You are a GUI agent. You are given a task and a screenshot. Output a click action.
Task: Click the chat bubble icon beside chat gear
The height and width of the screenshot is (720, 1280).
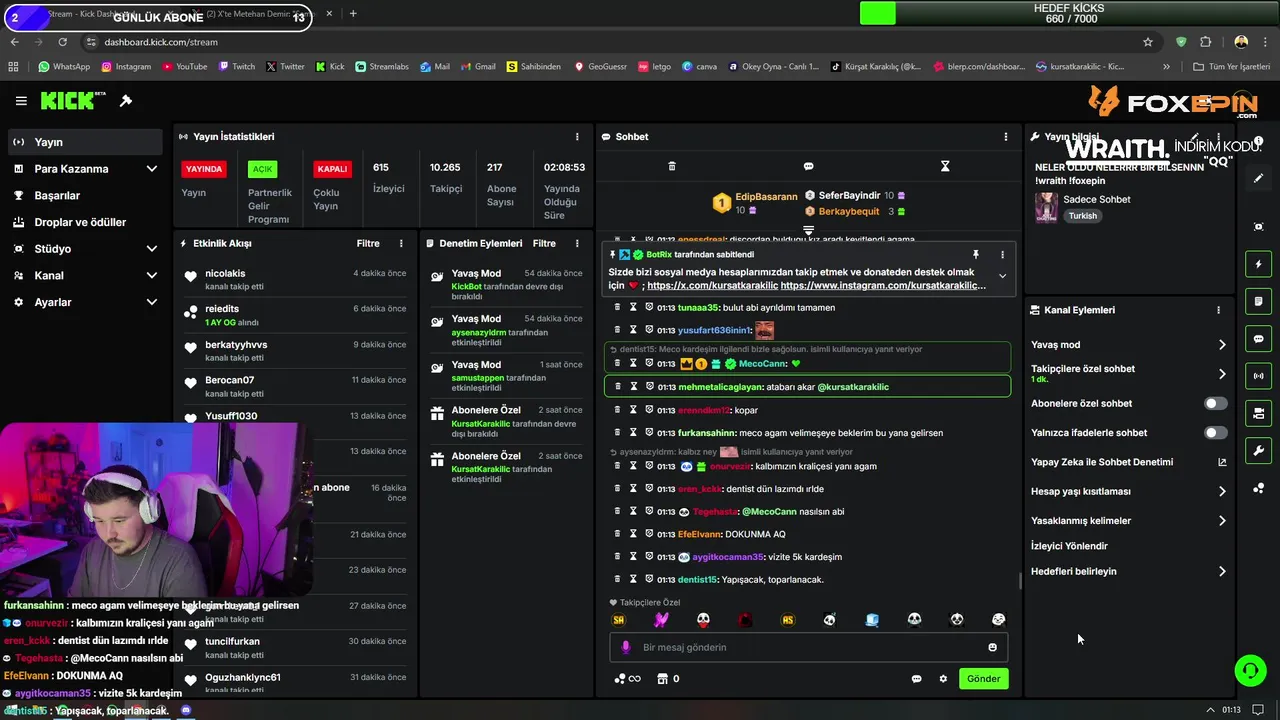click(916, 679)
